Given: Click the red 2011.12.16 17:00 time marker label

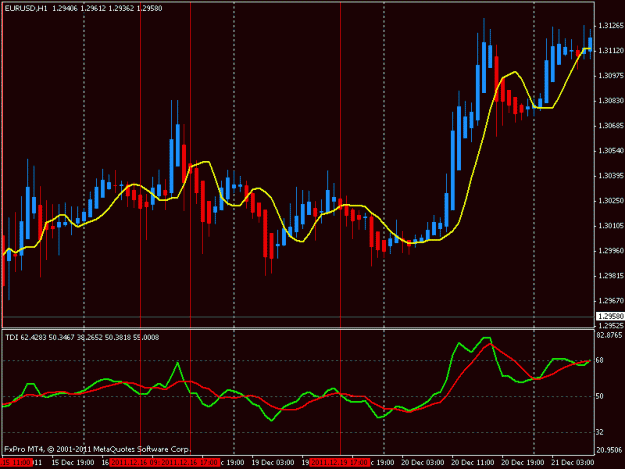Looking at the screenshot, I should (191, 463).
